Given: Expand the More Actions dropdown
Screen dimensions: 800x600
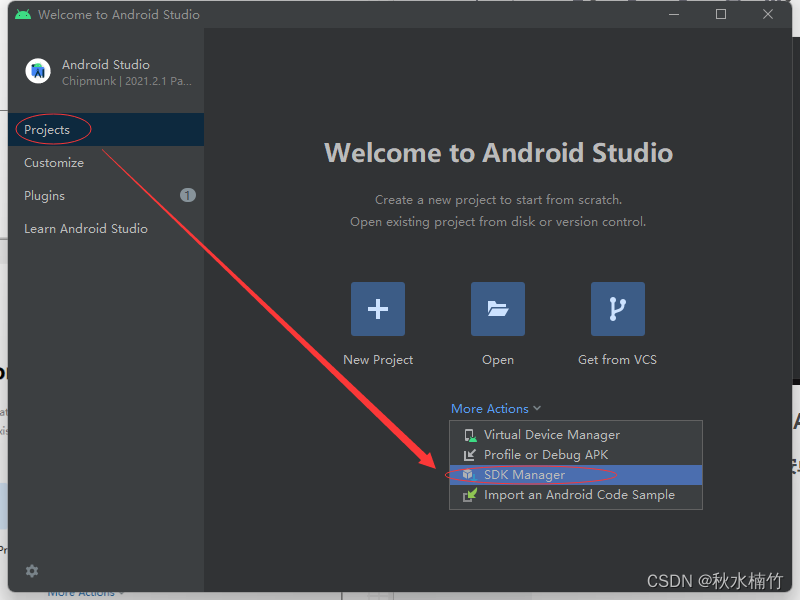Looking at the screenshot, I should pos(495,409).
